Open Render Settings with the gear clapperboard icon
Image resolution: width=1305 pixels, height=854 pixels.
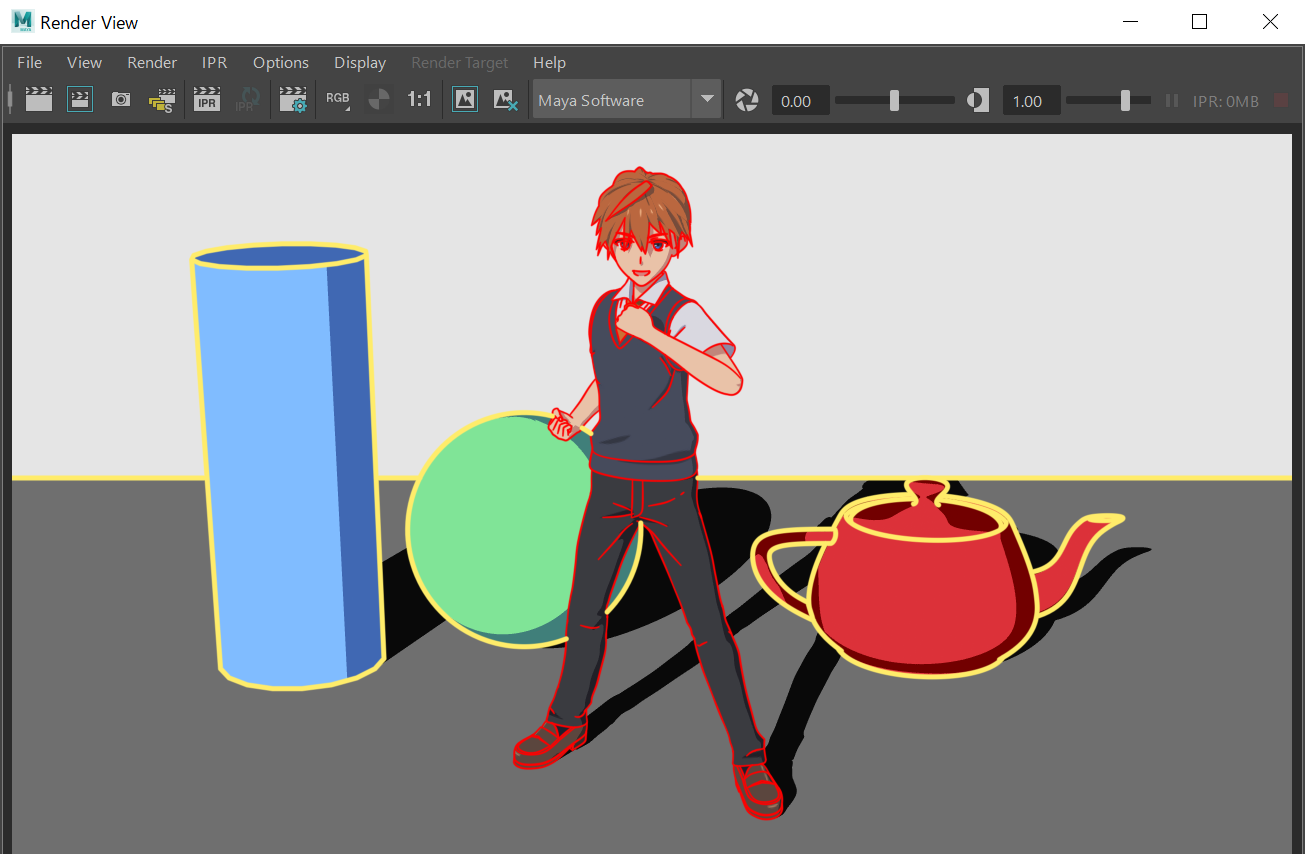point(293,100)
